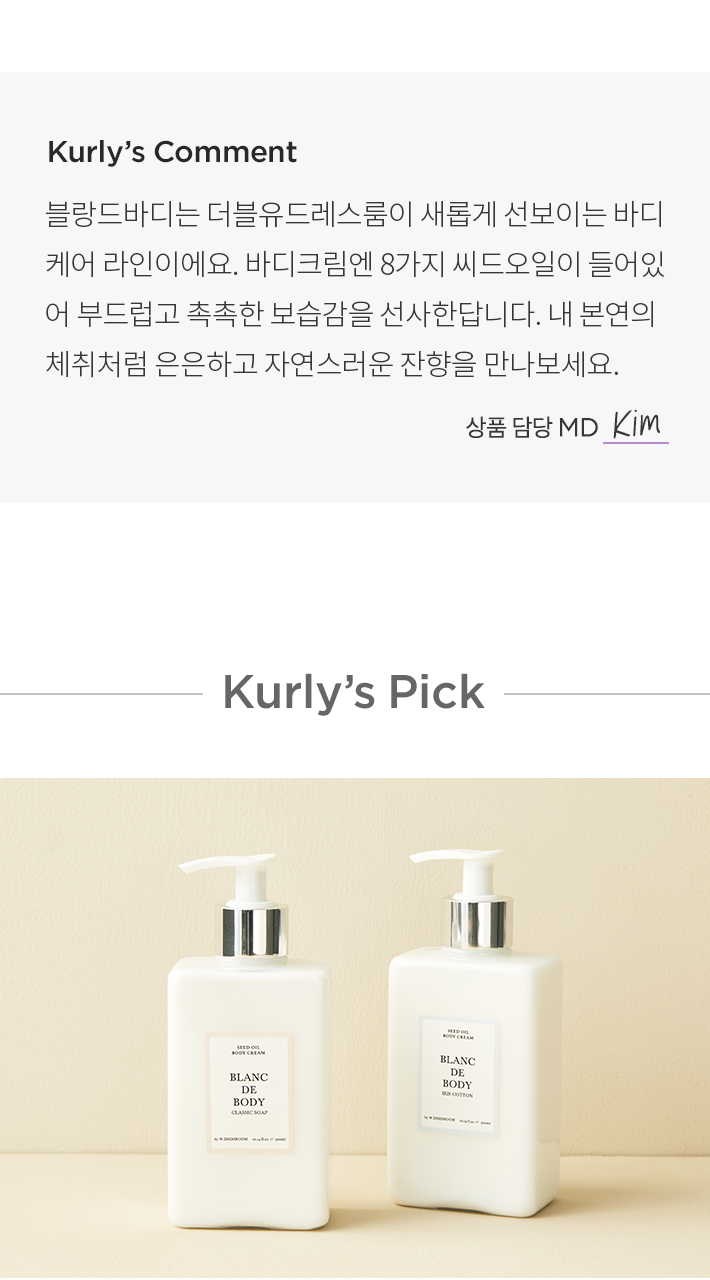Click the handwritten Kim signature

636,424
